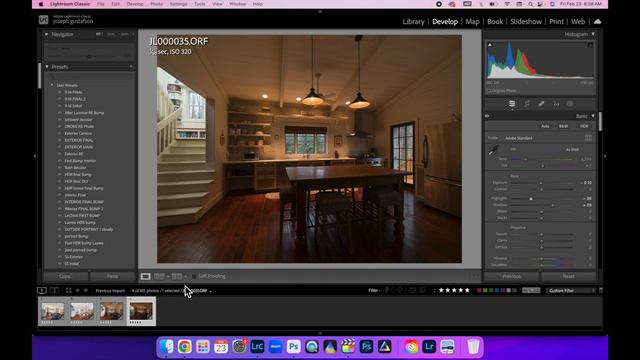Screen dimensions: 640x360
Task: Open Calendar app in the Dock
Action: coord(221,347)
